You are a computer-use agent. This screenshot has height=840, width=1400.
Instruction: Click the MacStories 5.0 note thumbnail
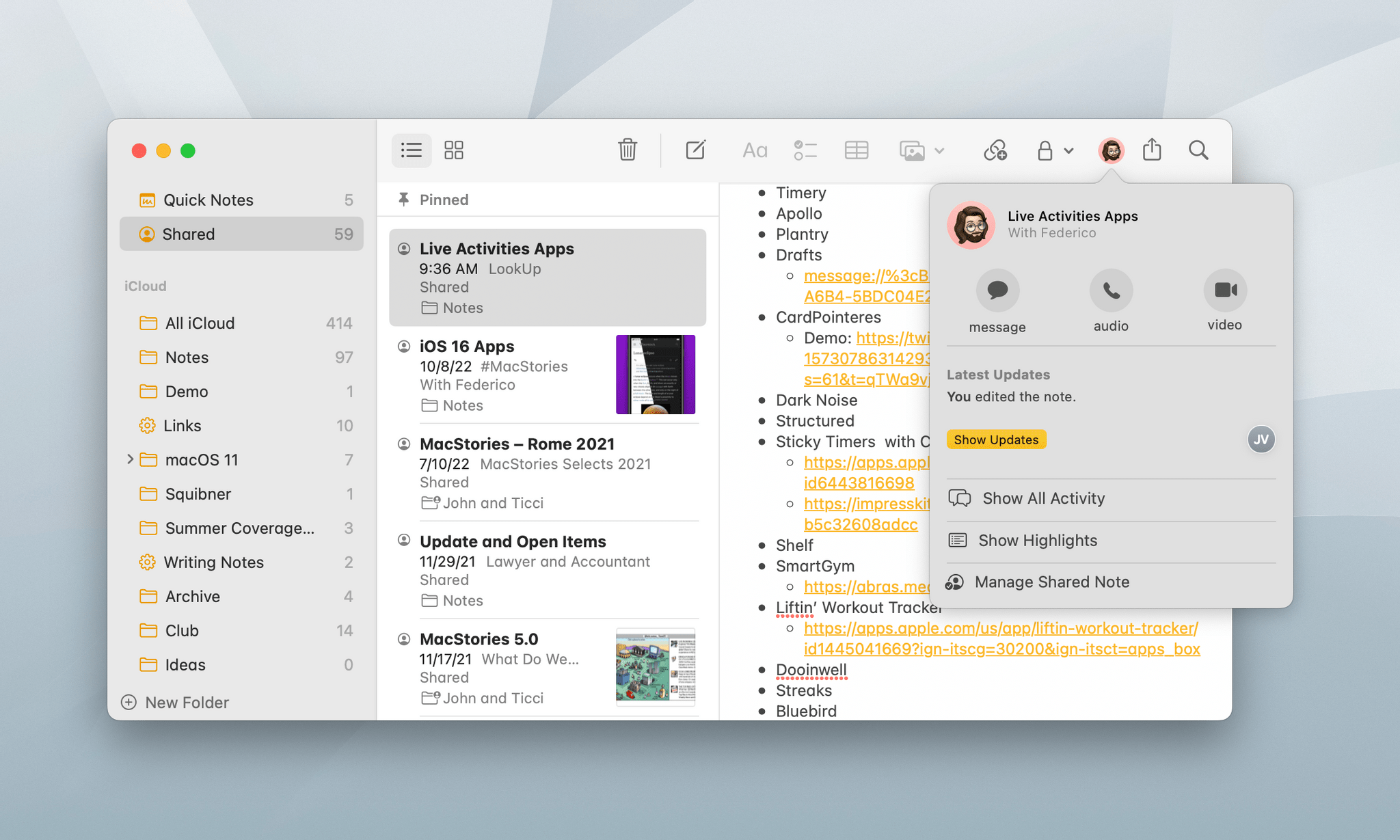point(656,667)
